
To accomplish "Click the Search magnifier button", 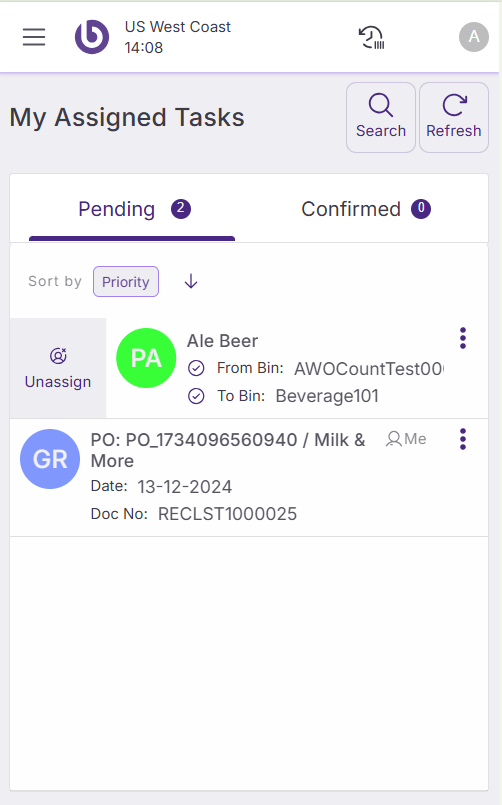I will [x=381, y=118].
